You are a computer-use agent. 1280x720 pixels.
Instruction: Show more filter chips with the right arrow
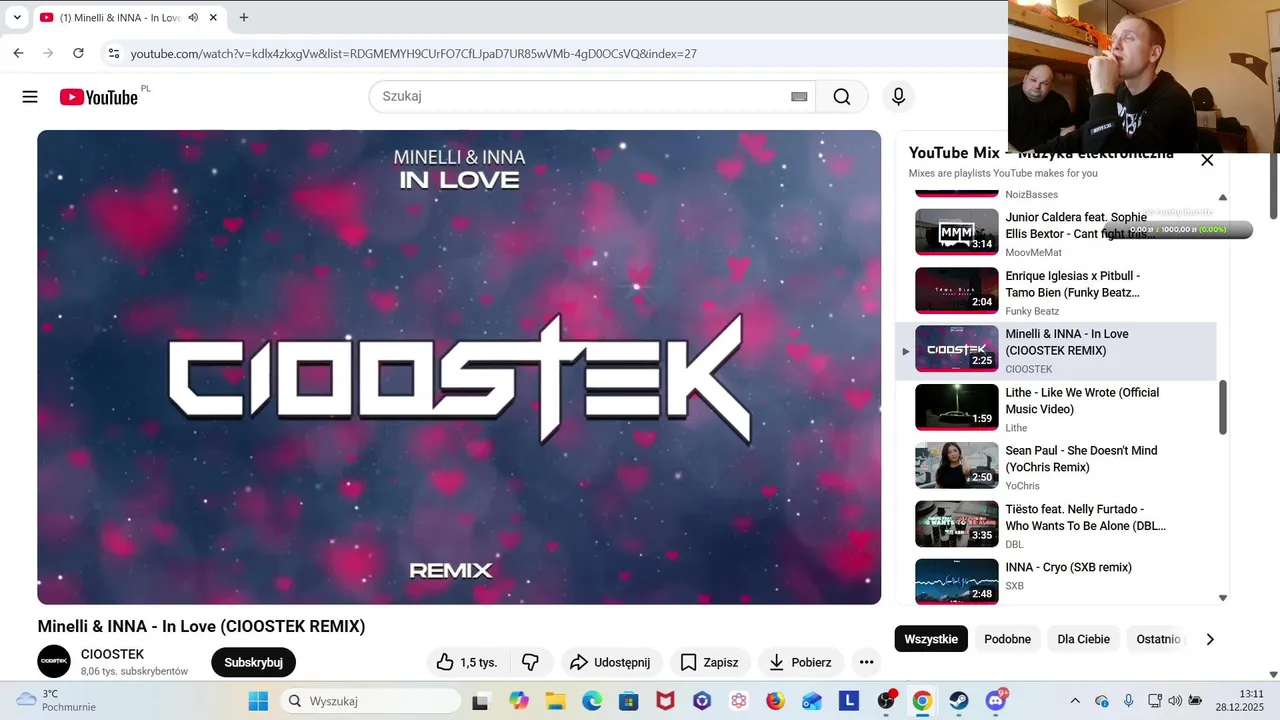(x=1210, y=639)
